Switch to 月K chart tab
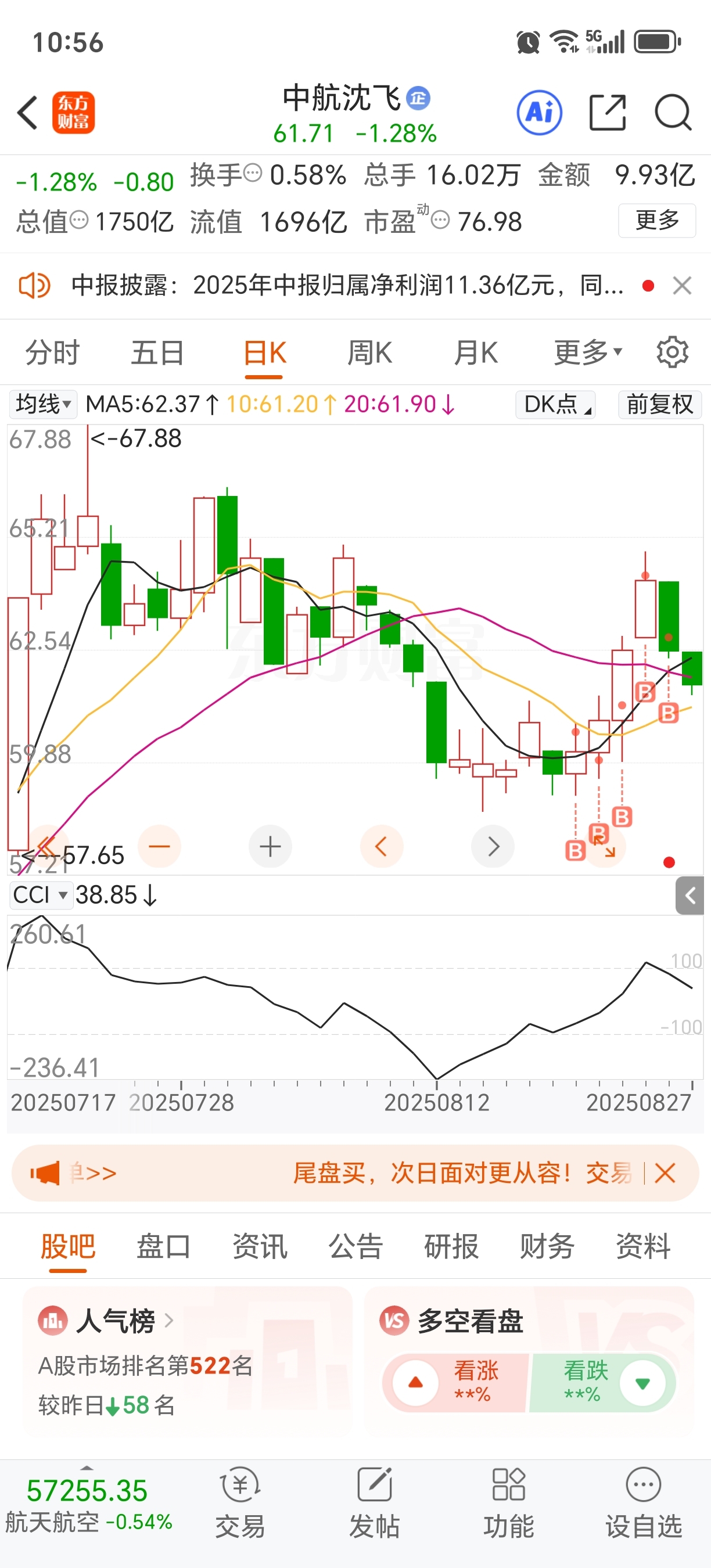 point(475,353)
